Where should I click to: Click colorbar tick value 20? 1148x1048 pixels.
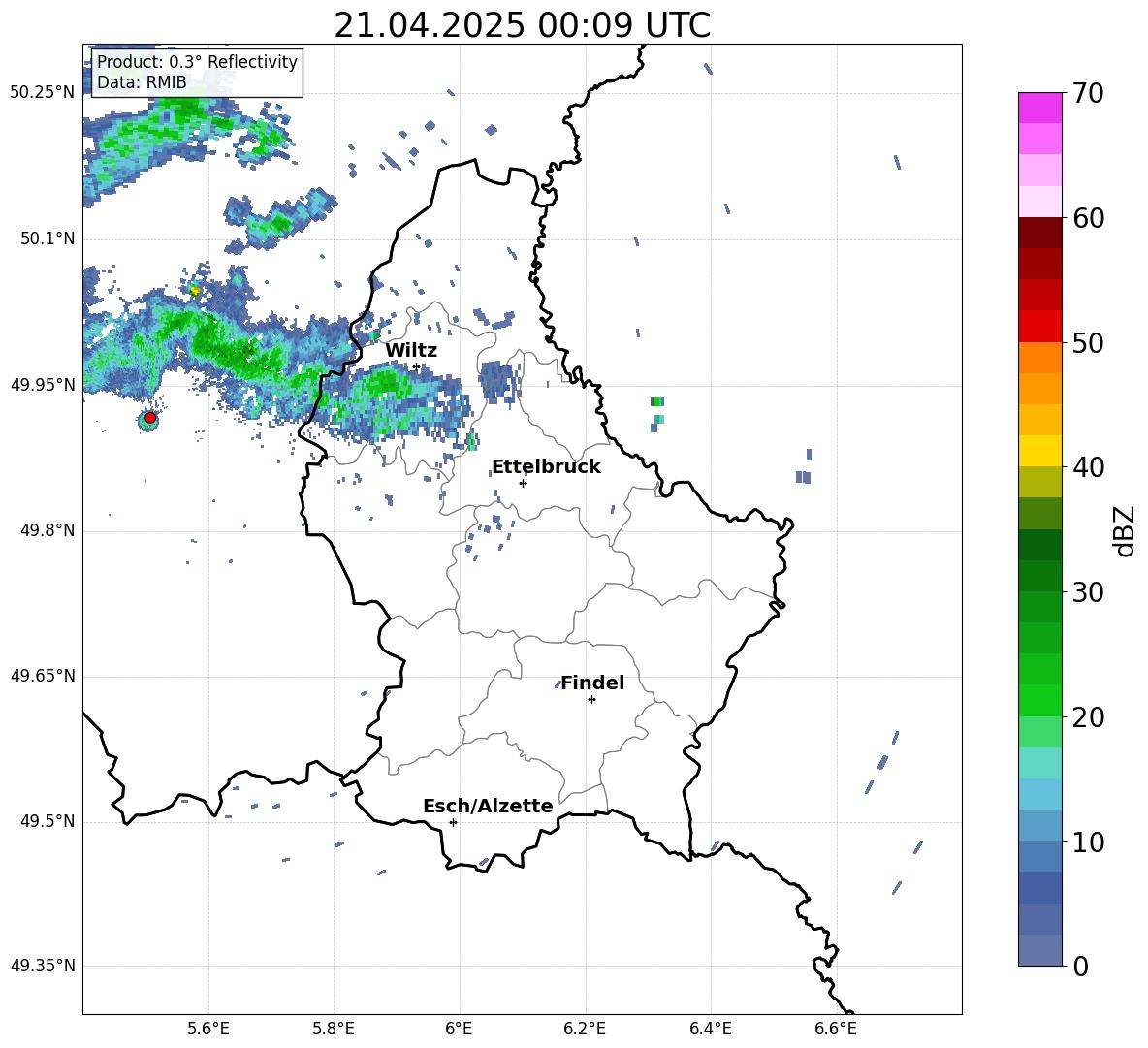tap(1088, 717)
